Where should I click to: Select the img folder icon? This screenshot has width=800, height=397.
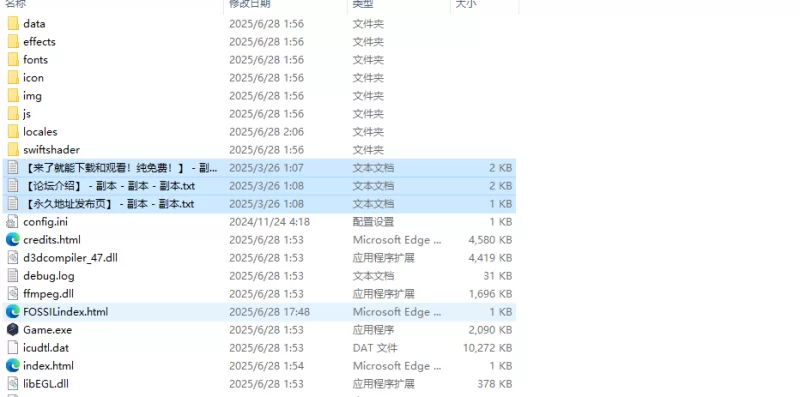point(13,95)
